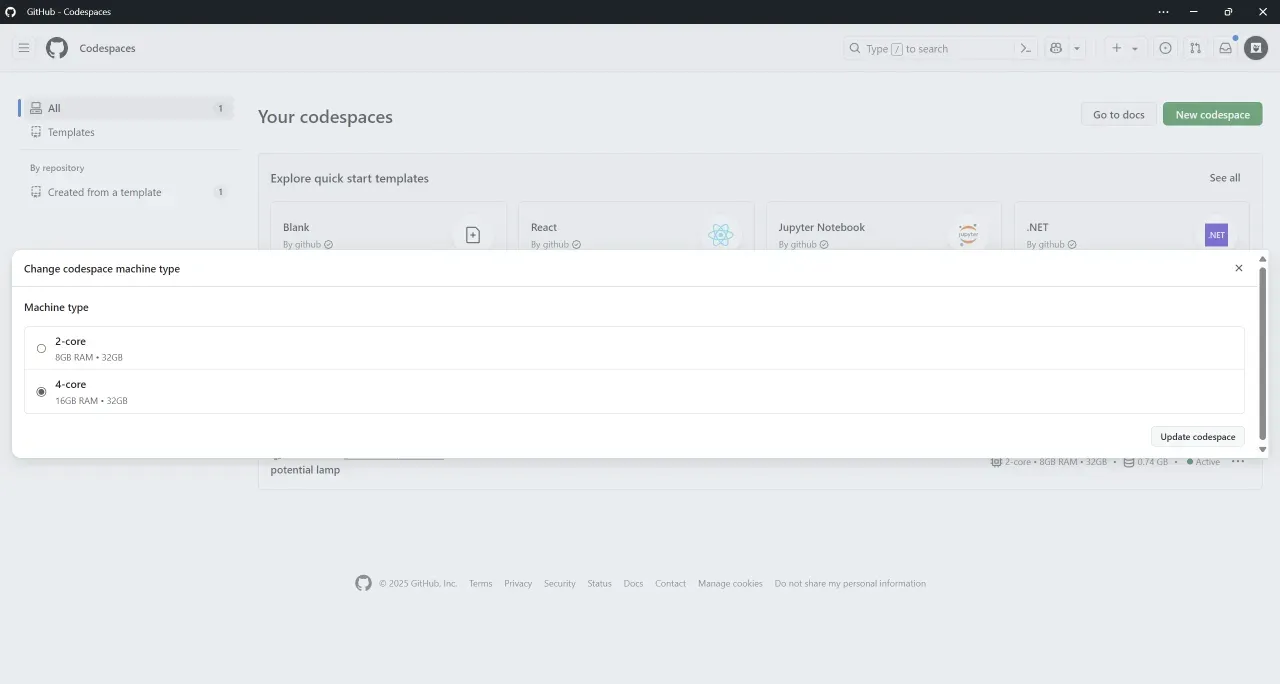The image size is (1280, 684).
Task: Click the plus Create new icon
Action: (x=1117, y=48)
